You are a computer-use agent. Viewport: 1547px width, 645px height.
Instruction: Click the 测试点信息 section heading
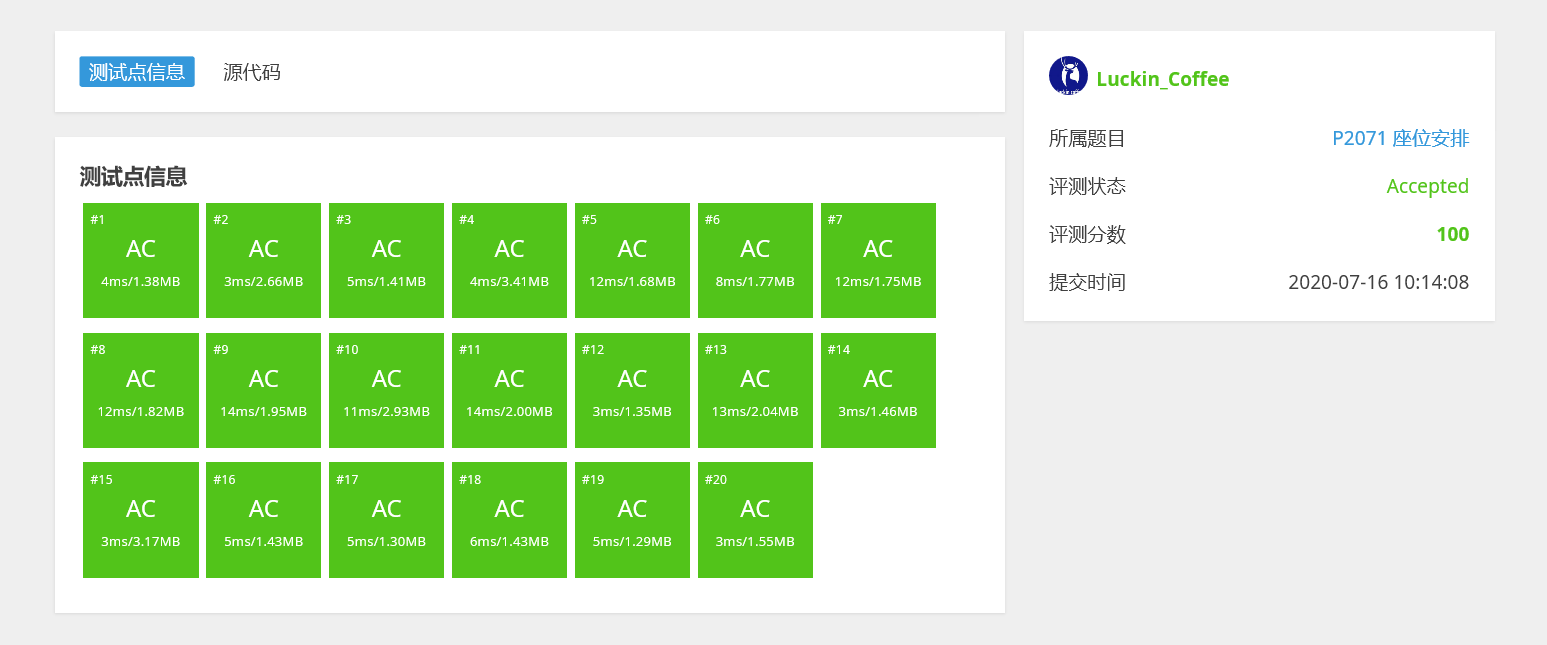pos(133,177)
